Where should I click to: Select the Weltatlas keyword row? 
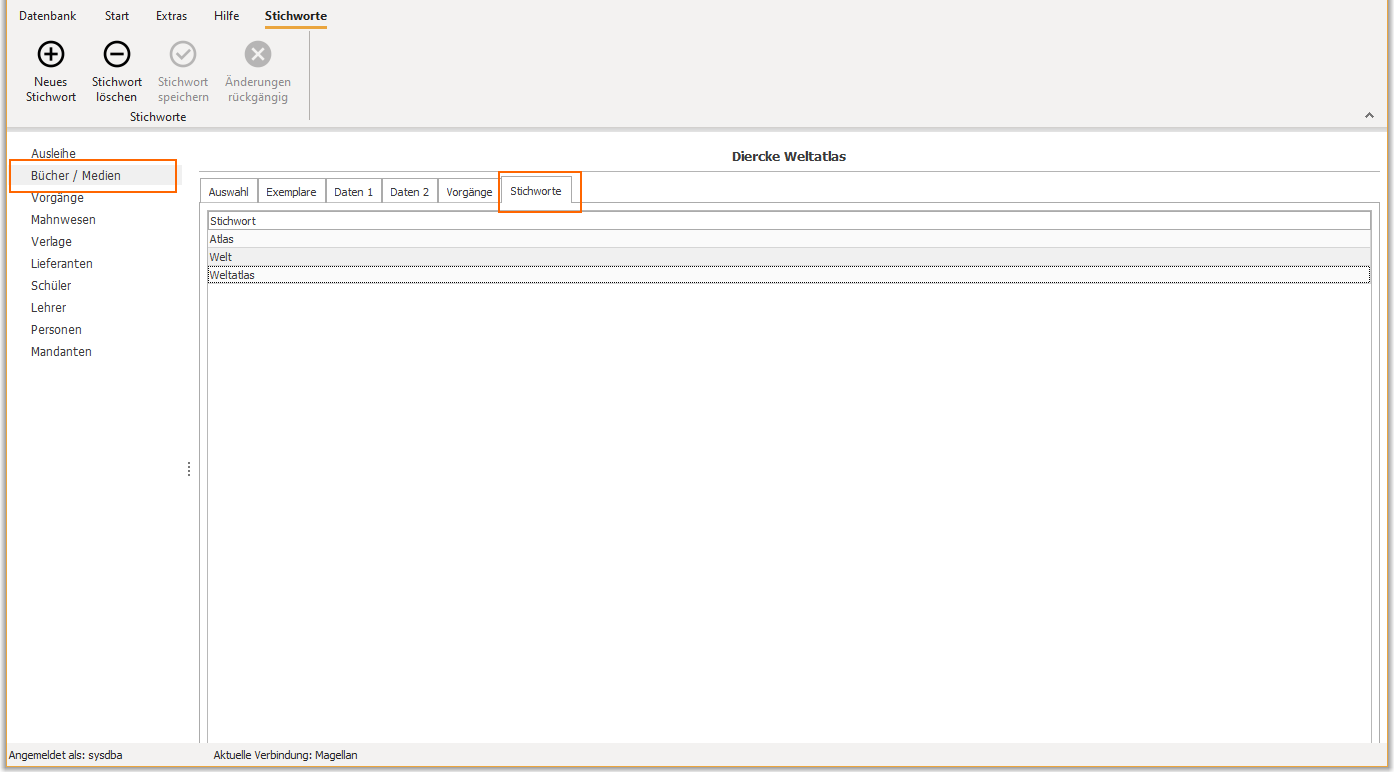click(x=789, y=275)
